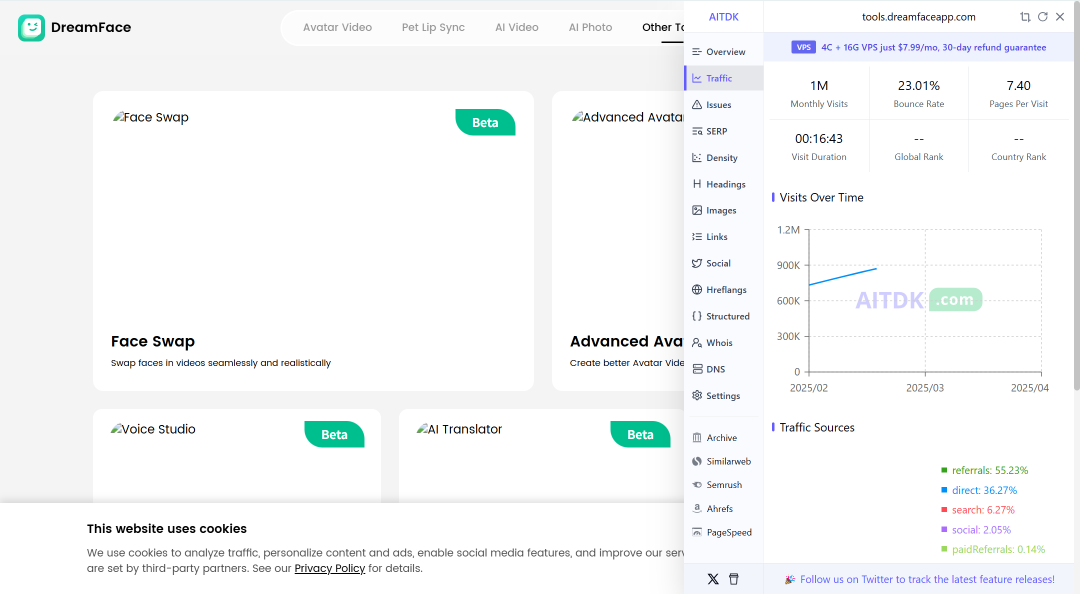Open the Whois section

point(724,342)
